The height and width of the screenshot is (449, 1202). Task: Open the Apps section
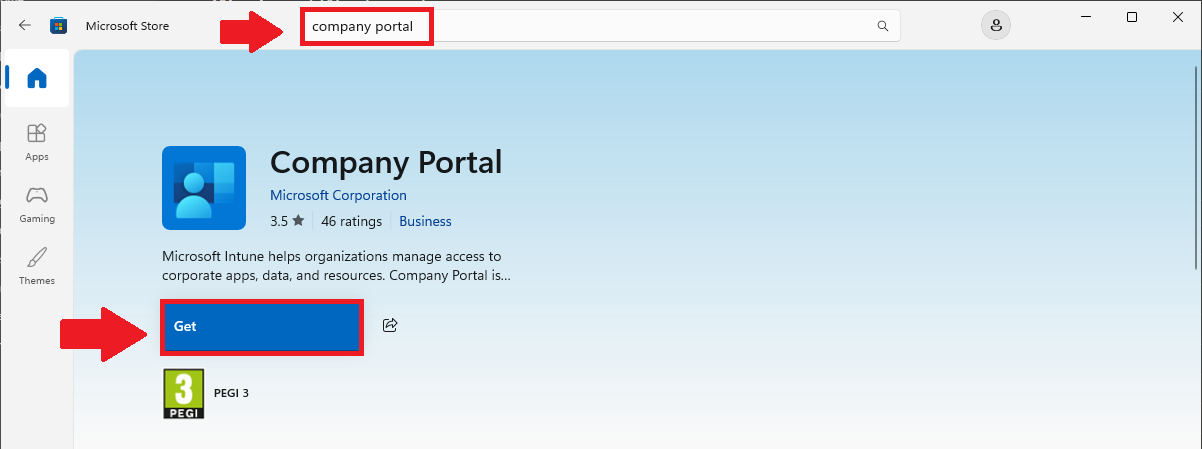37,142
